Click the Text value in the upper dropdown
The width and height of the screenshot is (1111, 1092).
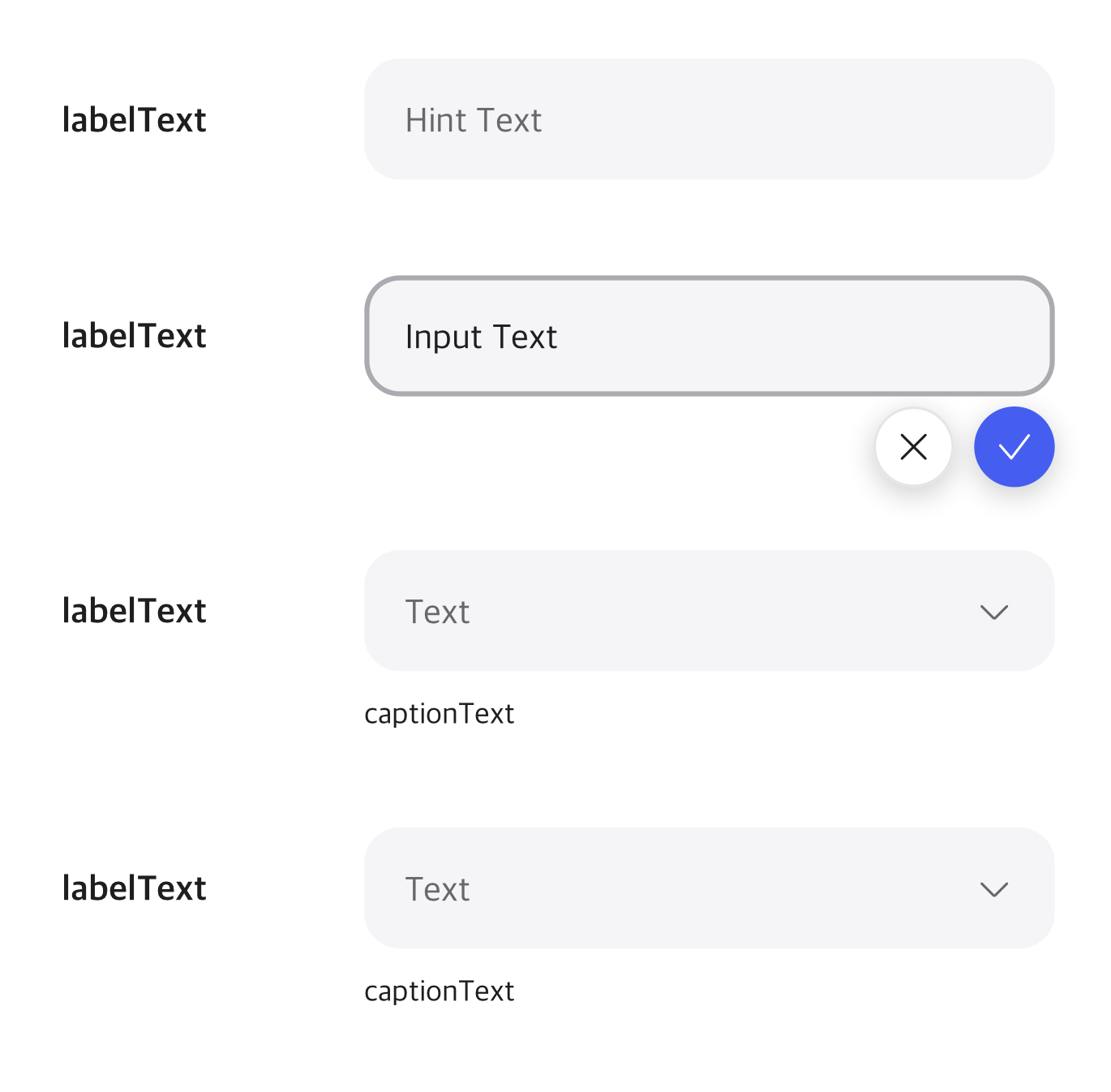coord(437,612)
